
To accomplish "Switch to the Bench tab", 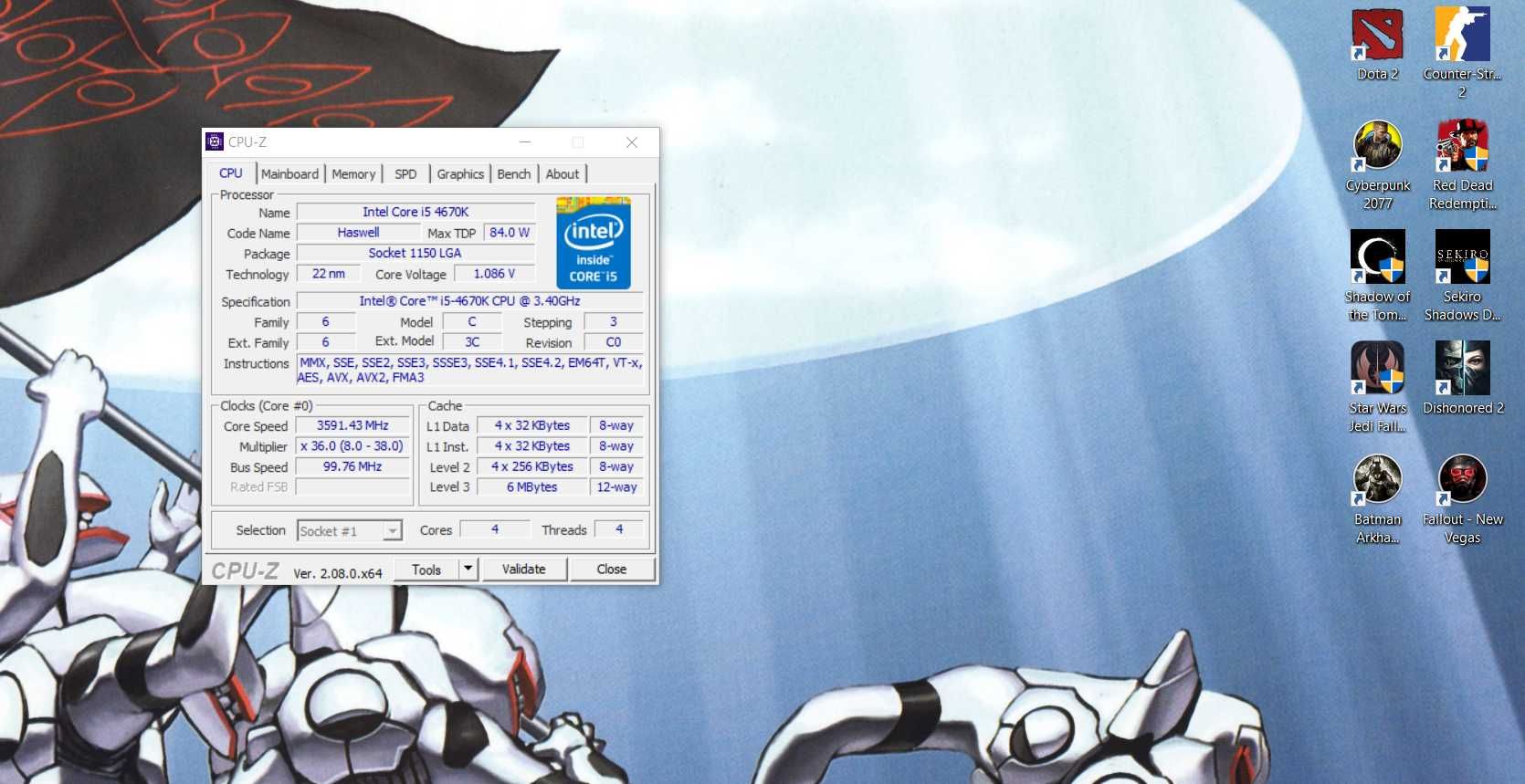I will [514, 174].
